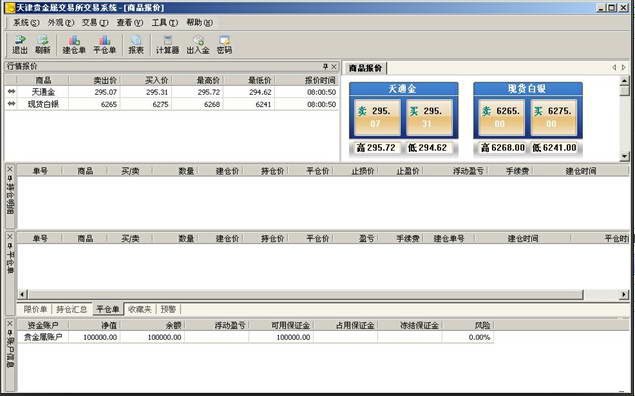Click the 止损价 column header in positions

point(356,171)
